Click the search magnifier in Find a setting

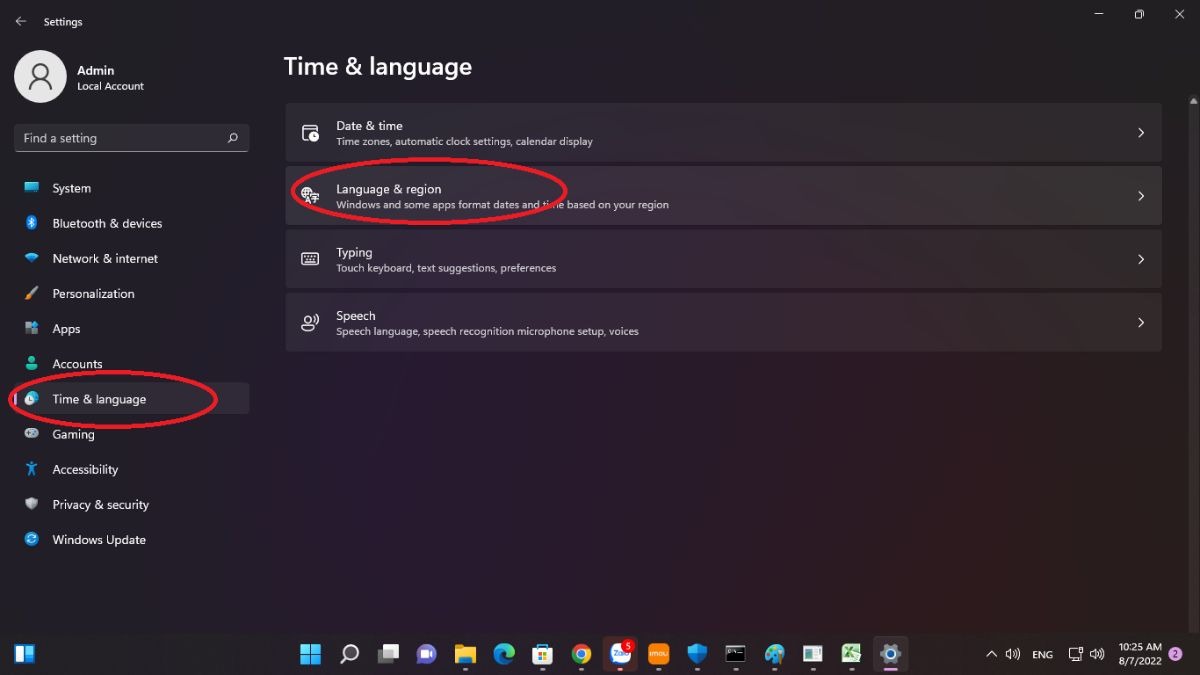pyautogui.click(x=233, y=138)
